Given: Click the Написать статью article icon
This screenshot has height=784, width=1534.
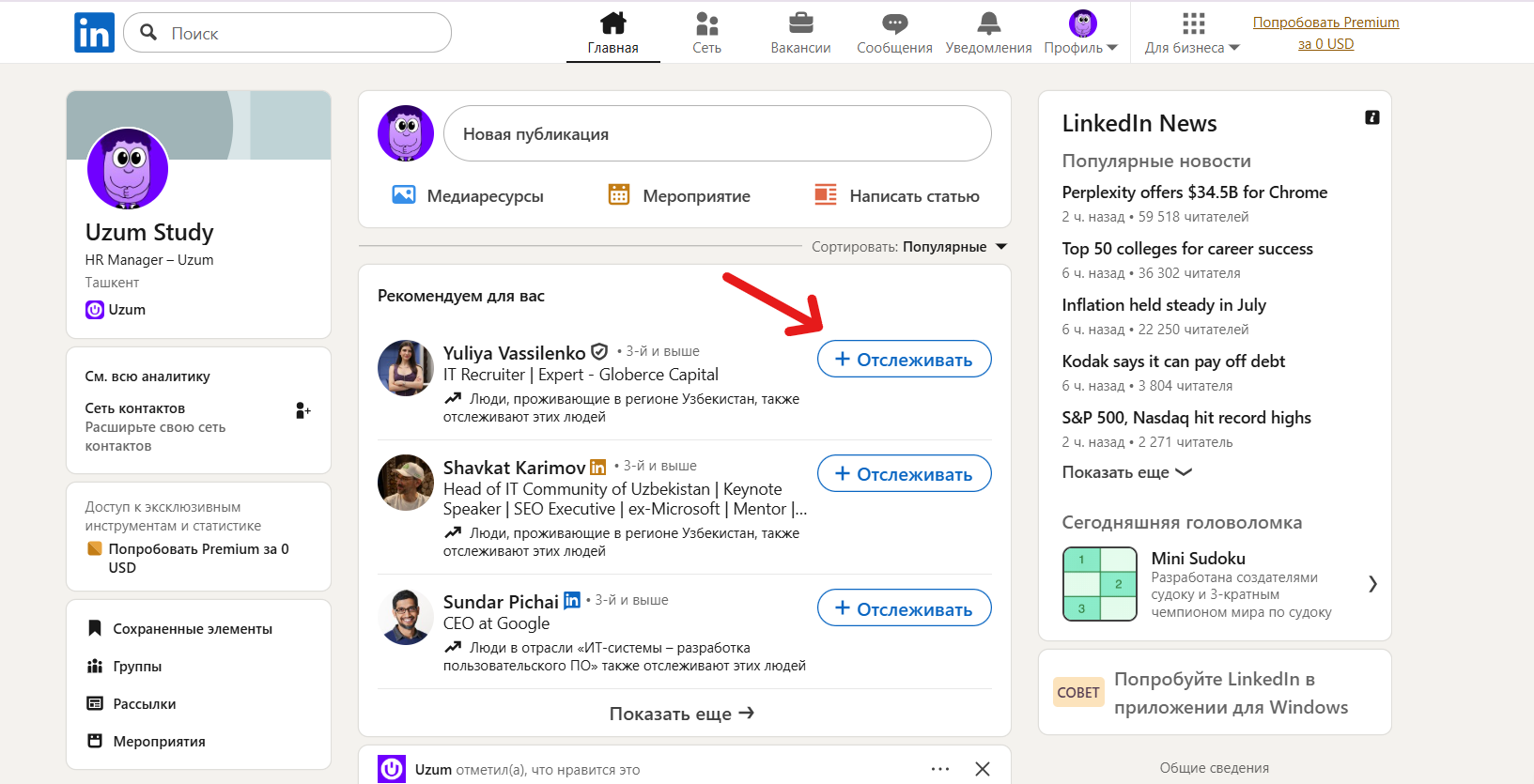Looking at the screenshot, I should 826,195.
